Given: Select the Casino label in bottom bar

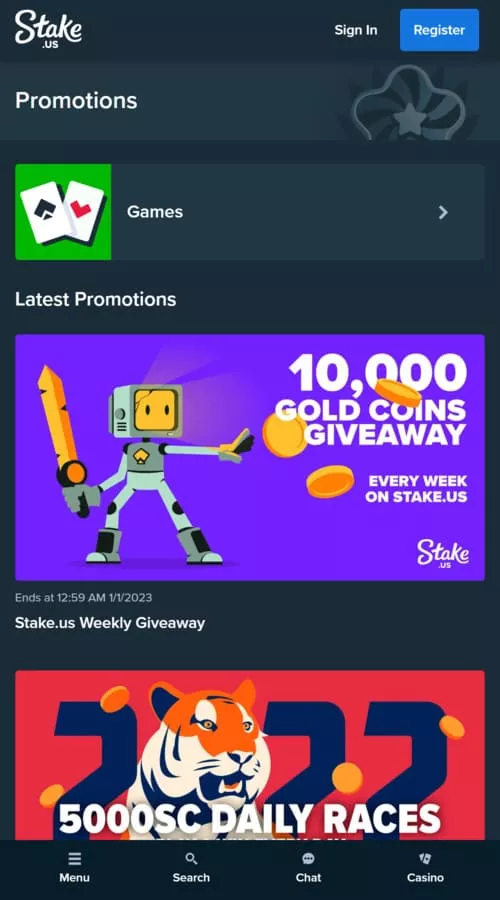Looking at the screenshot, I should click(x=425, y=878).
